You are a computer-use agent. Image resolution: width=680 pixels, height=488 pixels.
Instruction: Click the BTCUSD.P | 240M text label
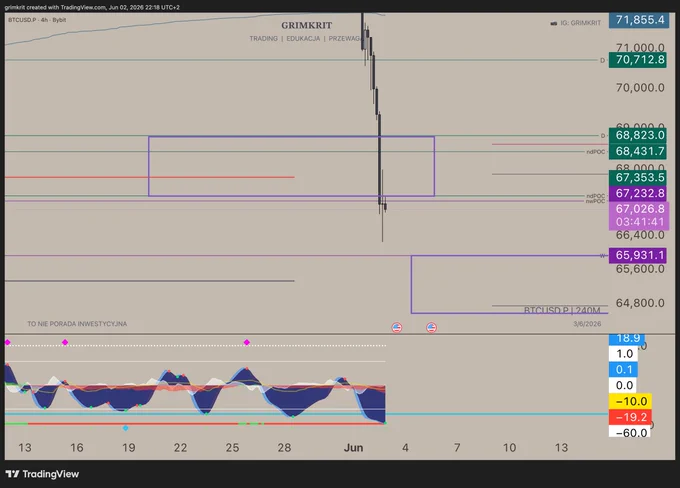(x=562, y=310)
